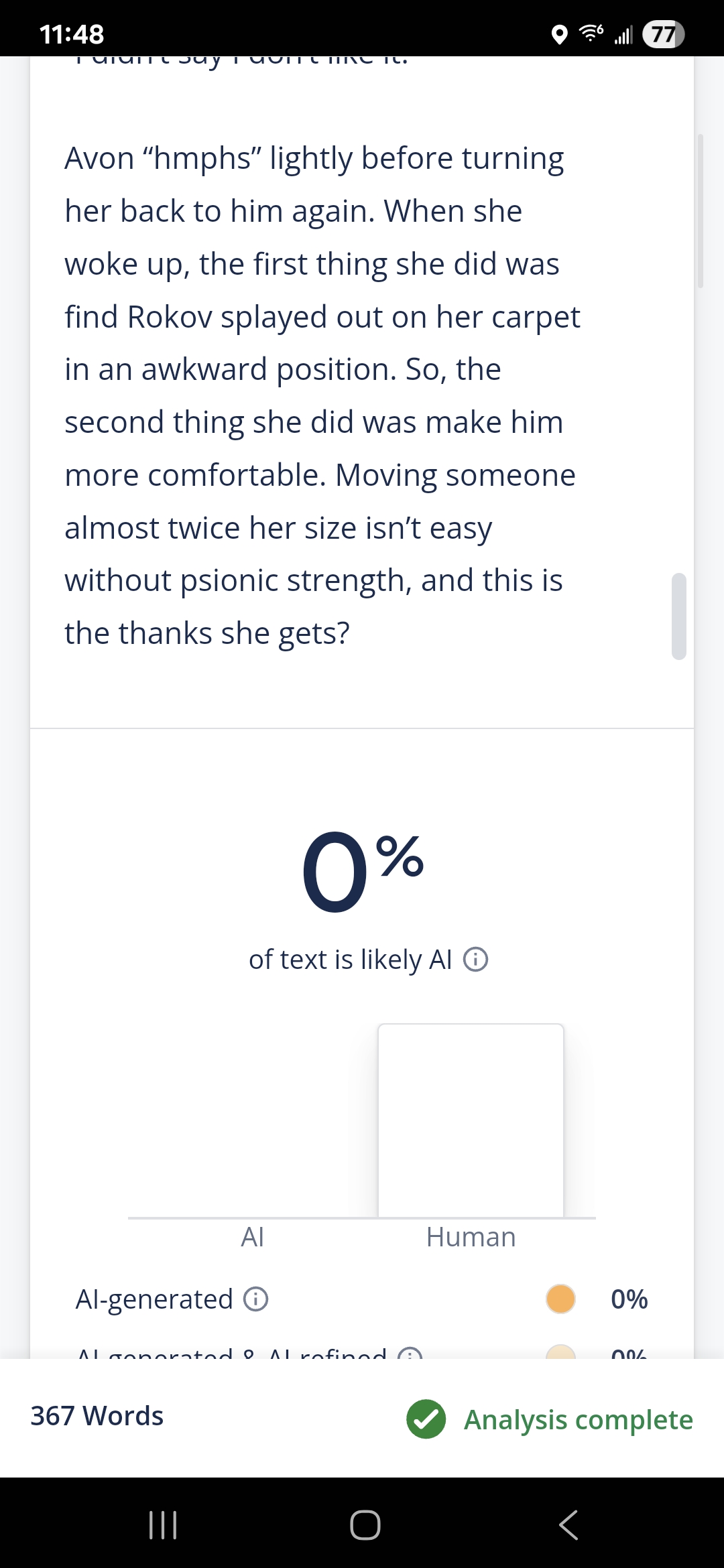Tap the location icon in status bar
Viewport: 724px width, 1568px height.
(x=559, y=34)
